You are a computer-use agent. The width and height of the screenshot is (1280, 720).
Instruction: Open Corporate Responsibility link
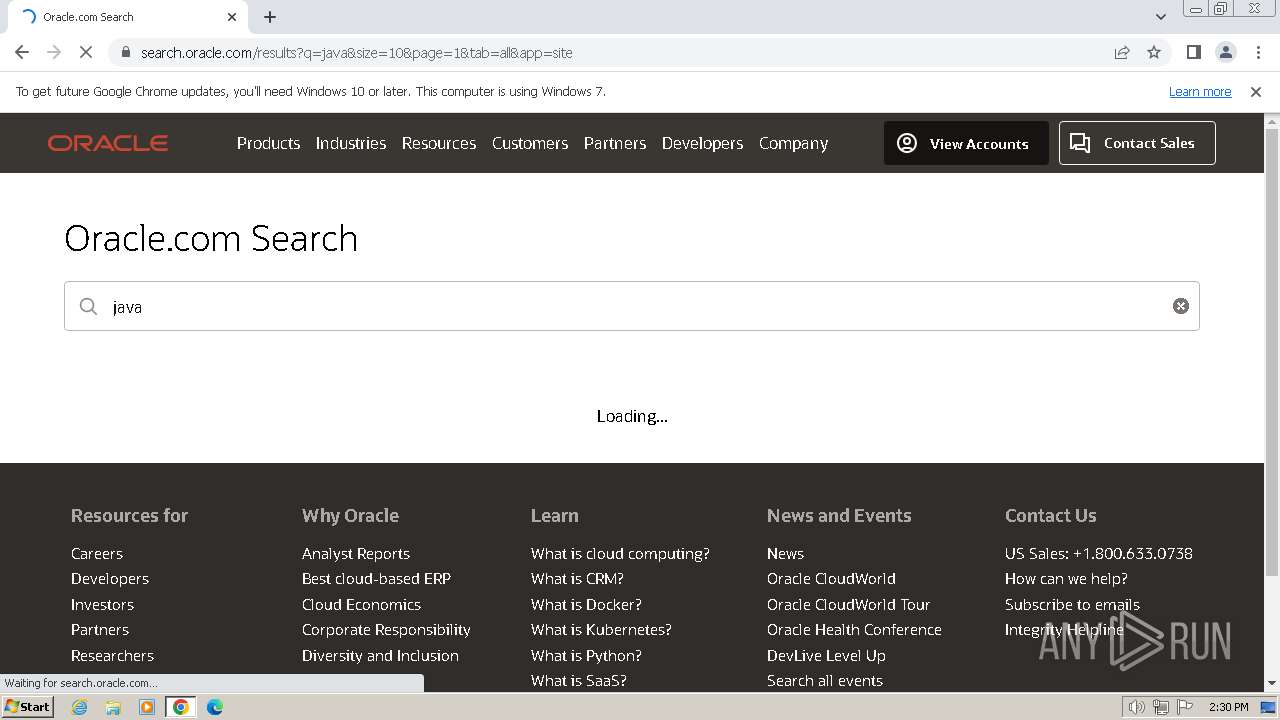coord(386,629)
